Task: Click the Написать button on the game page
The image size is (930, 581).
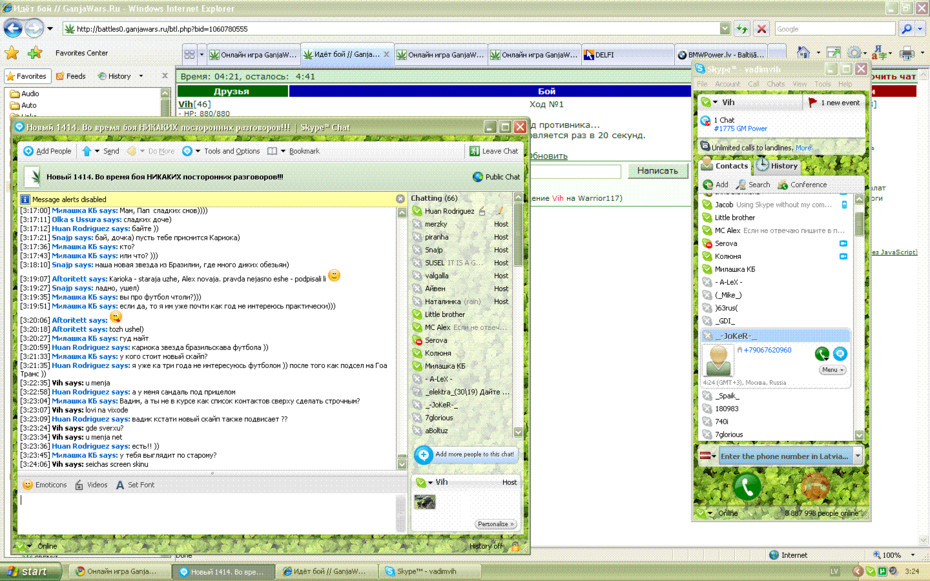Action: (657, 171)
